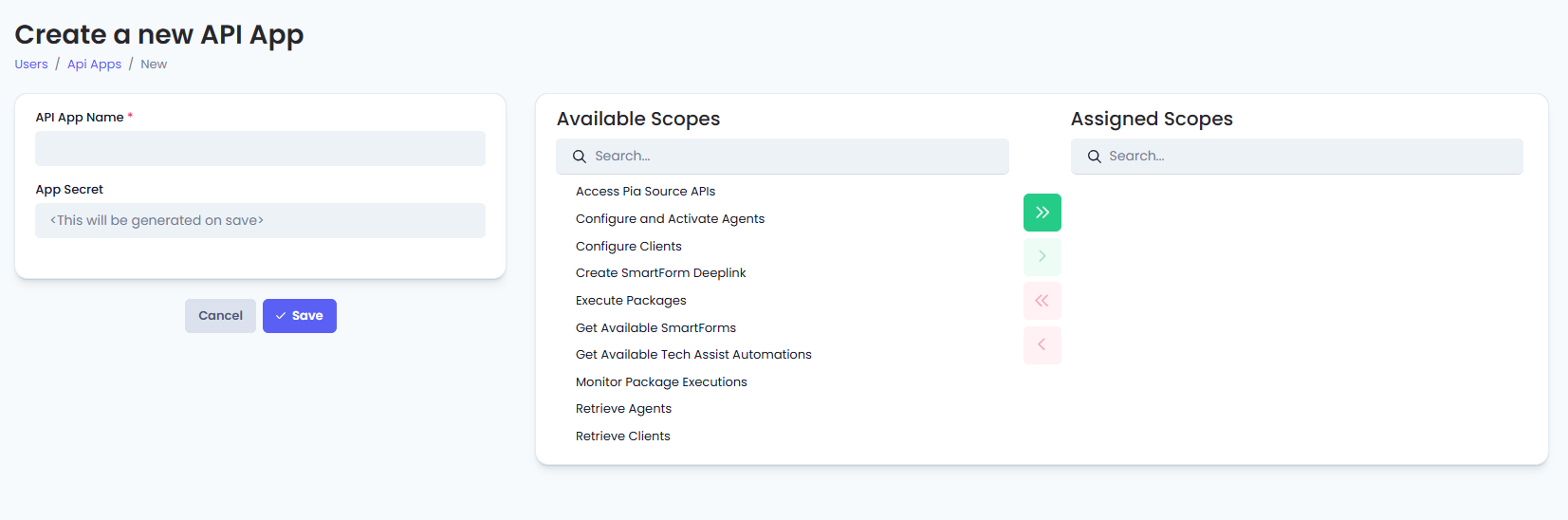
Task: Focus the API App Name field
Action: point(260,149)
